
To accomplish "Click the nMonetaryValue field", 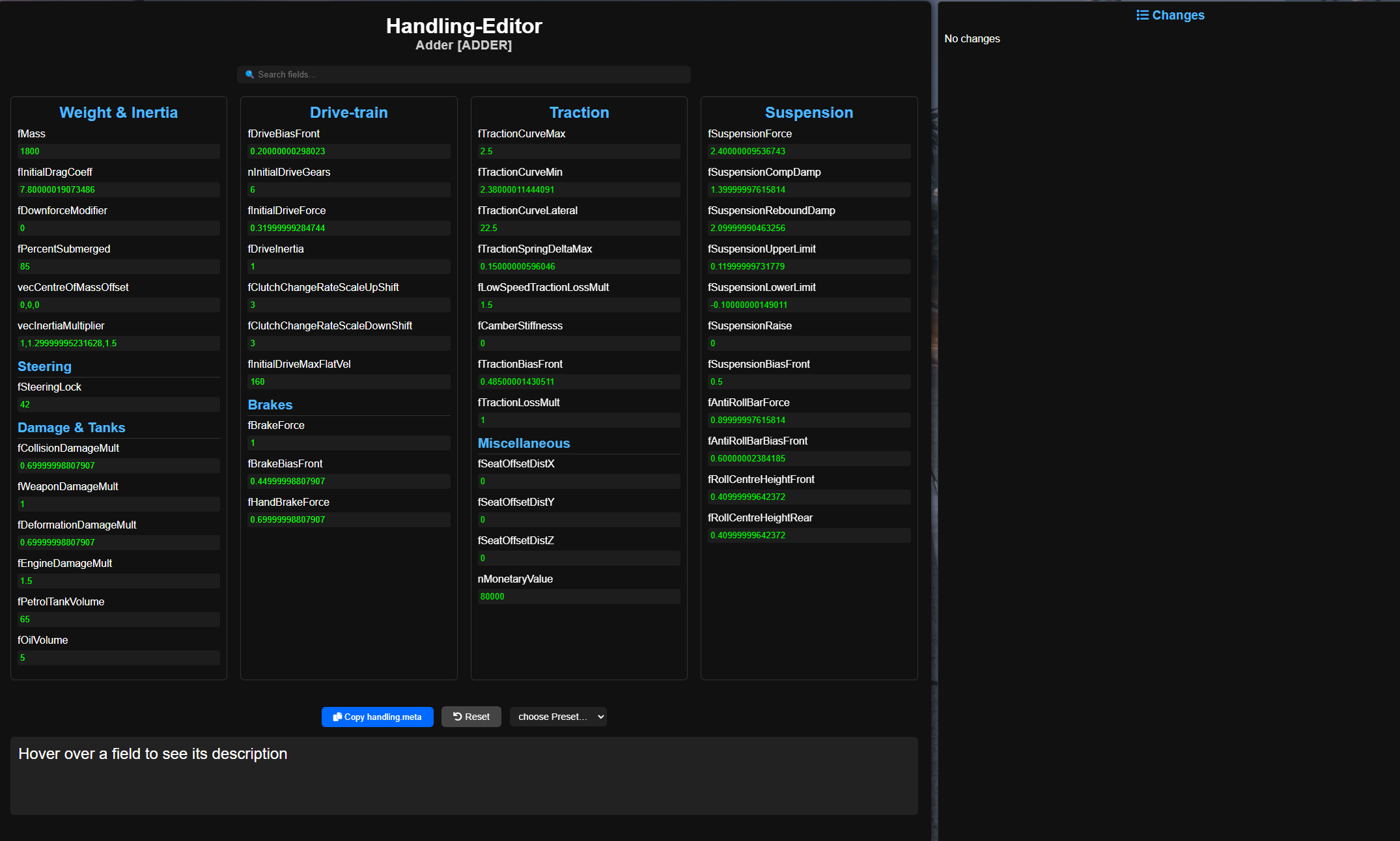I will pyautogui.click(x=578, y=596).
